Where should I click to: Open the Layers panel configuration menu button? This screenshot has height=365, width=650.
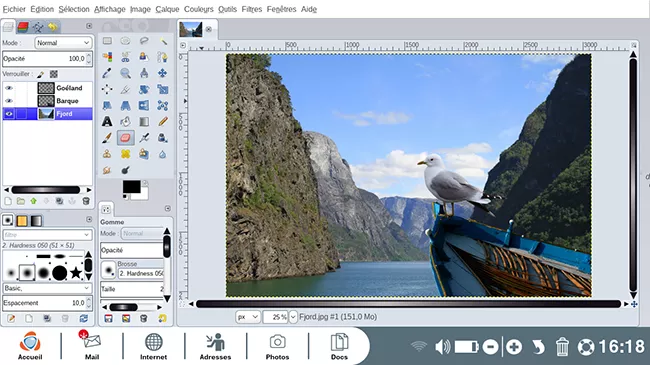click(x=89, y=26)
